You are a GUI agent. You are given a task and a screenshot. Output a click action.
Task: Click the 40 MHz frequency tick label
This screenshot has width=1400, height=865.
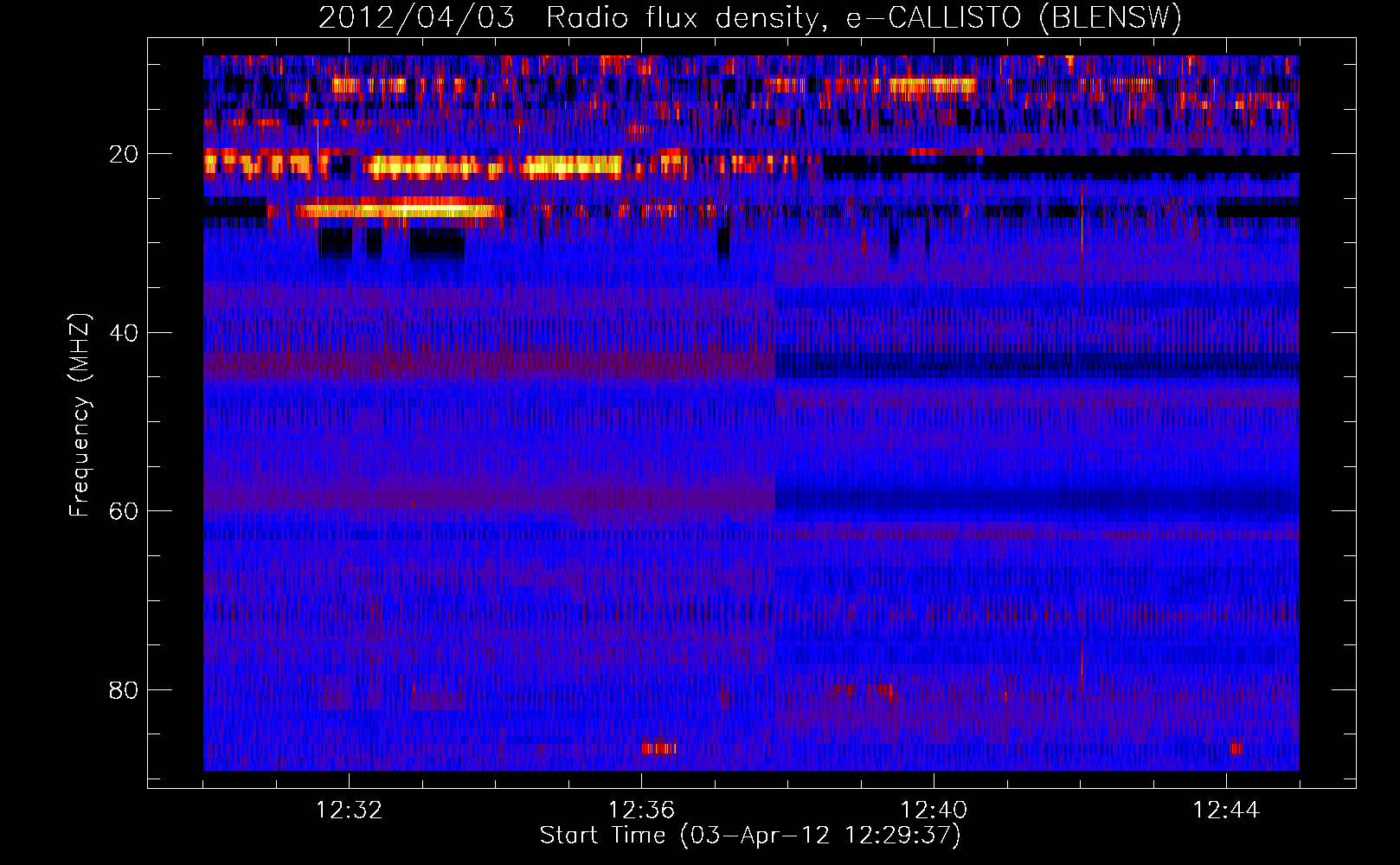124,333
